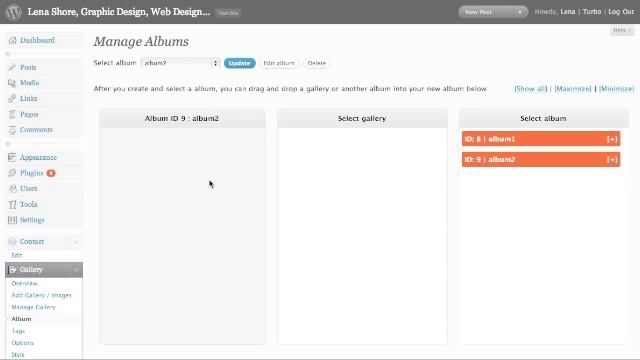This screenshot has height=360, width=640.
Task: Expand album1 with its [+] toggle
Action: 612,139
